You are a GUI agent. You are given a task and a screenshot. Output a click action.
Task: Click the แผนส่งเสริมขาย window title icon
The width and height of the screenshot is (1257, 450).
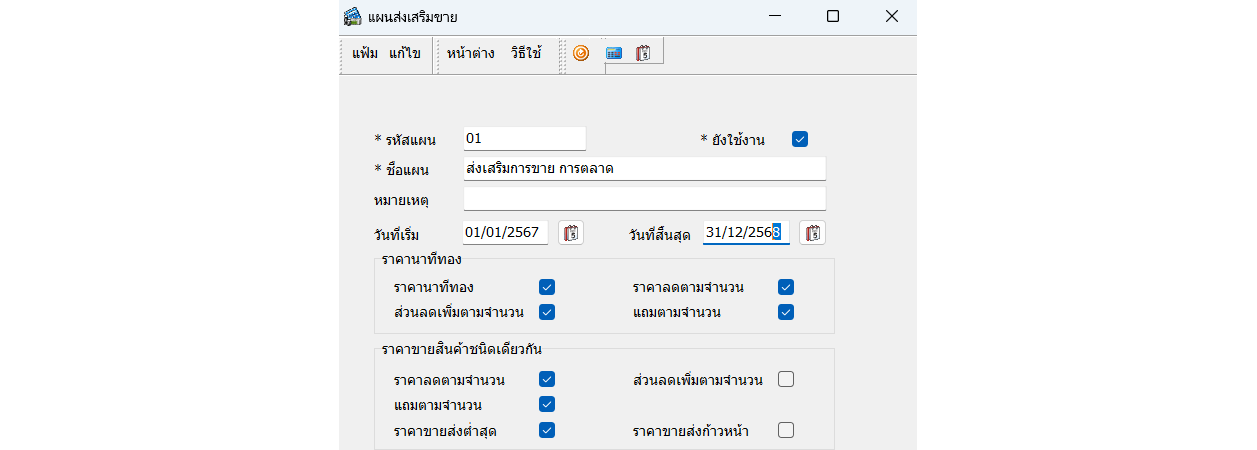point(351,16)
